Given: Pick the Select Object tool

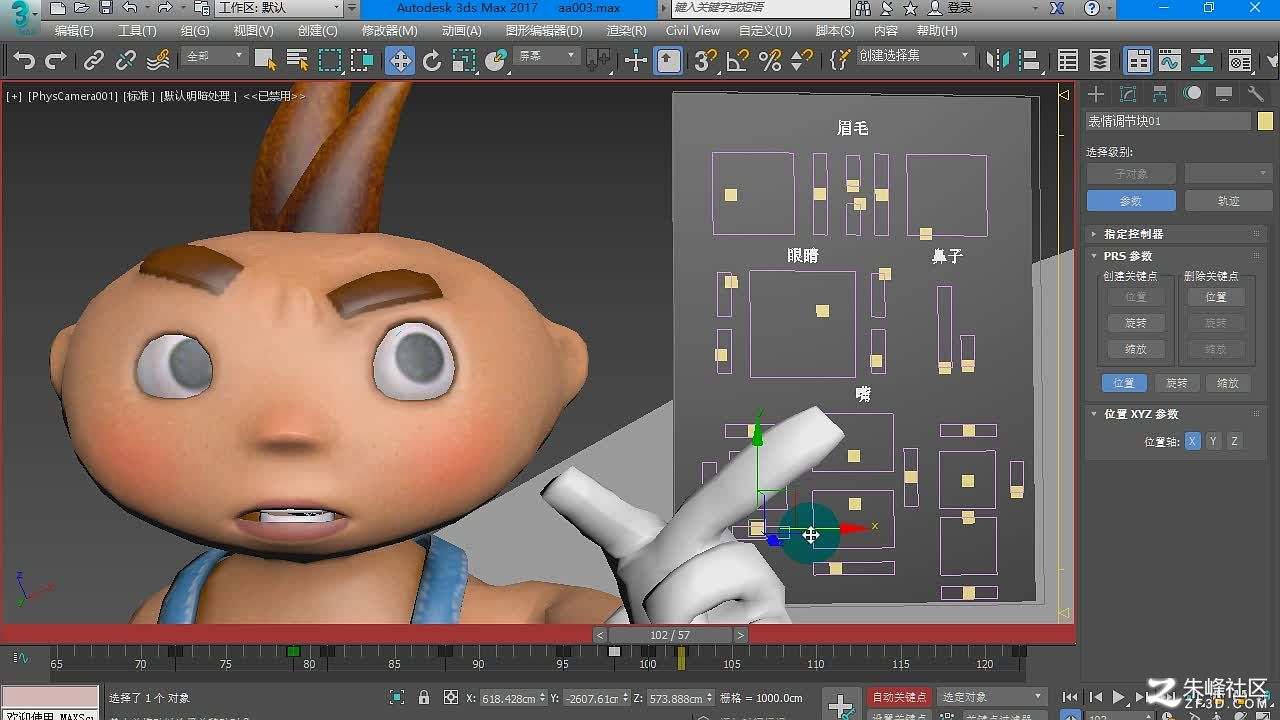Looking at the screenshot, I should [x=265, y=61].
